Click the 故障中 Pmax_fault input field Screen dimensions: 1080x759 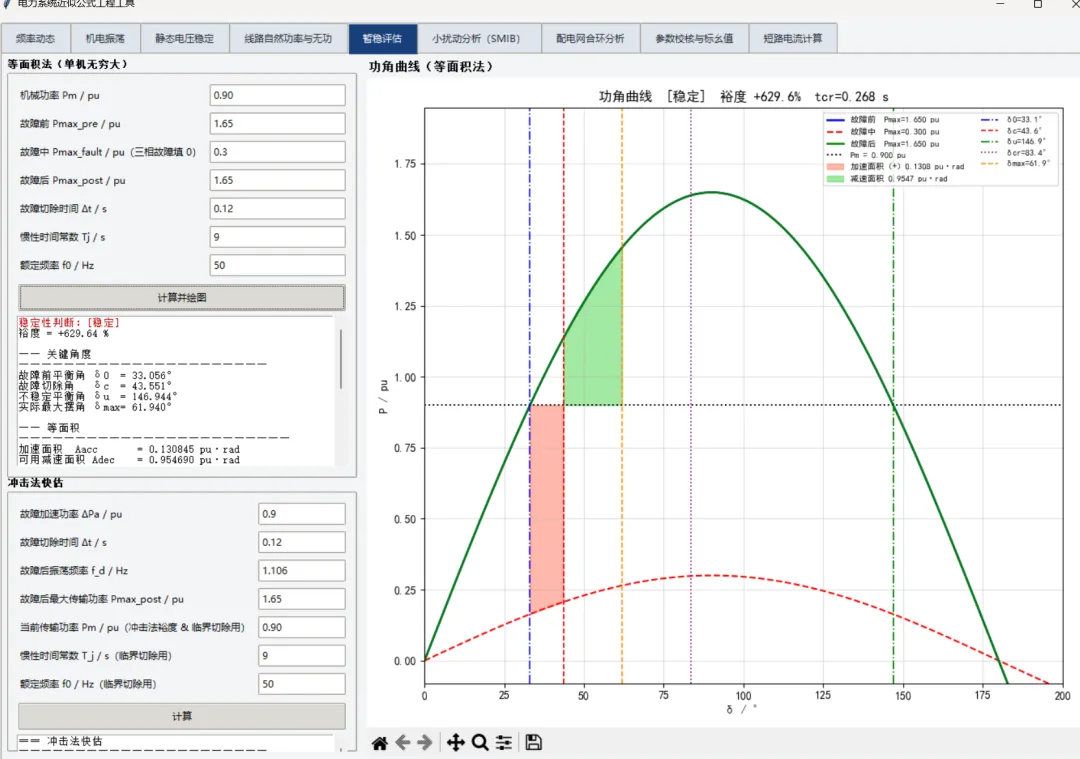(x=278, y=152)
